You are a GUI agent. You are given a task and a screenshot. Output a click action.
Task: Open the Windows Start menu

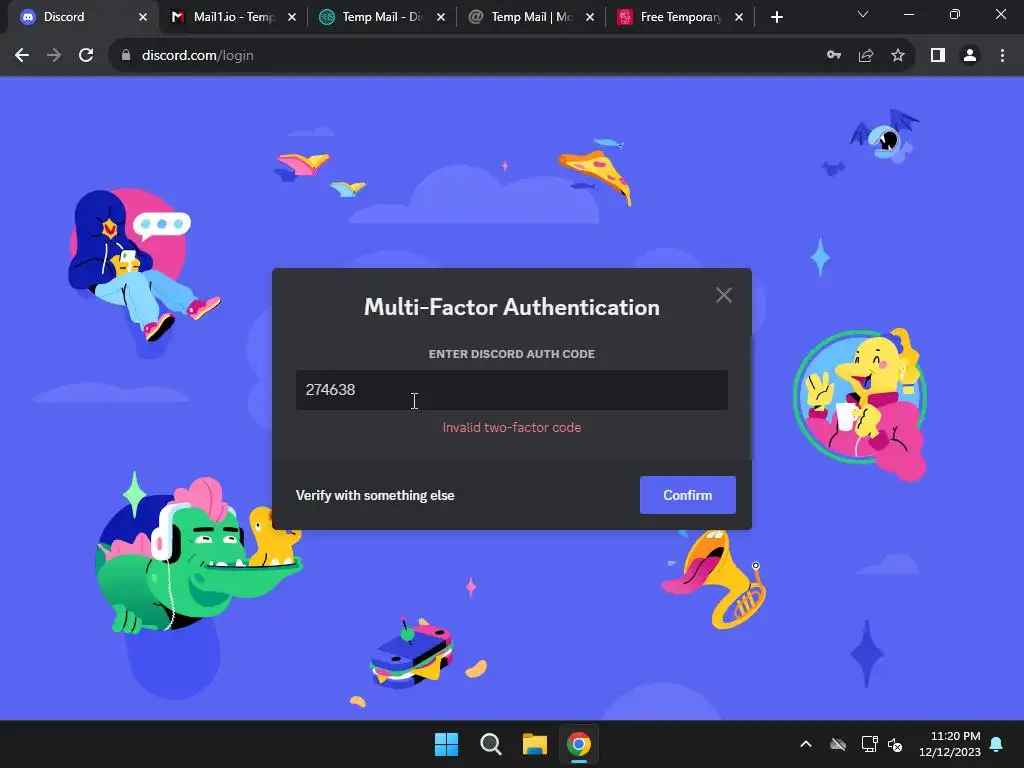click(x=447, y=744)
